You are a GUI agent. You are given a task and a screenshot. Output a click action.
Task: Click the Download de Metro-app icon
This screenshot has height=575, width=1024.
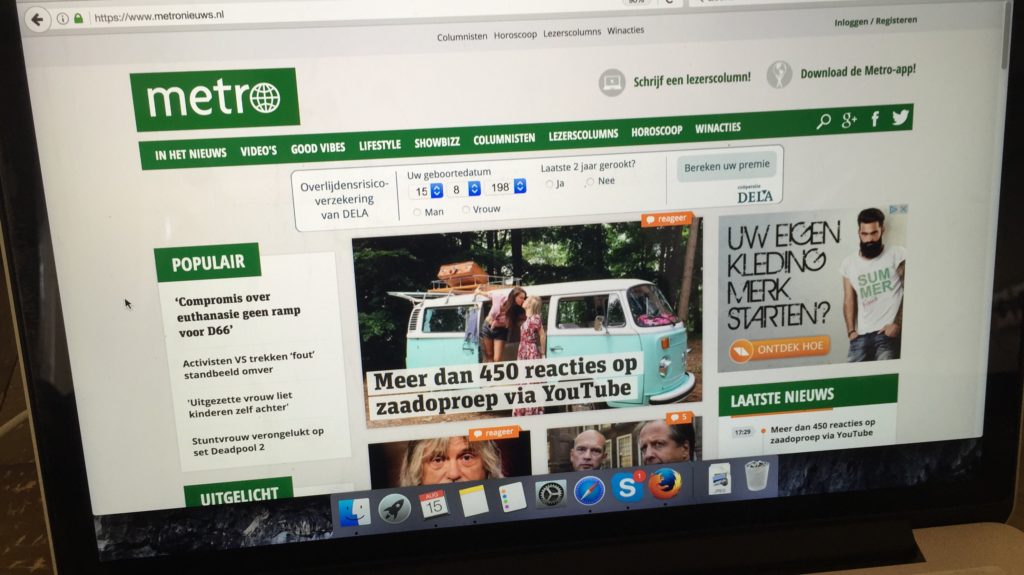tap(779, 75)
